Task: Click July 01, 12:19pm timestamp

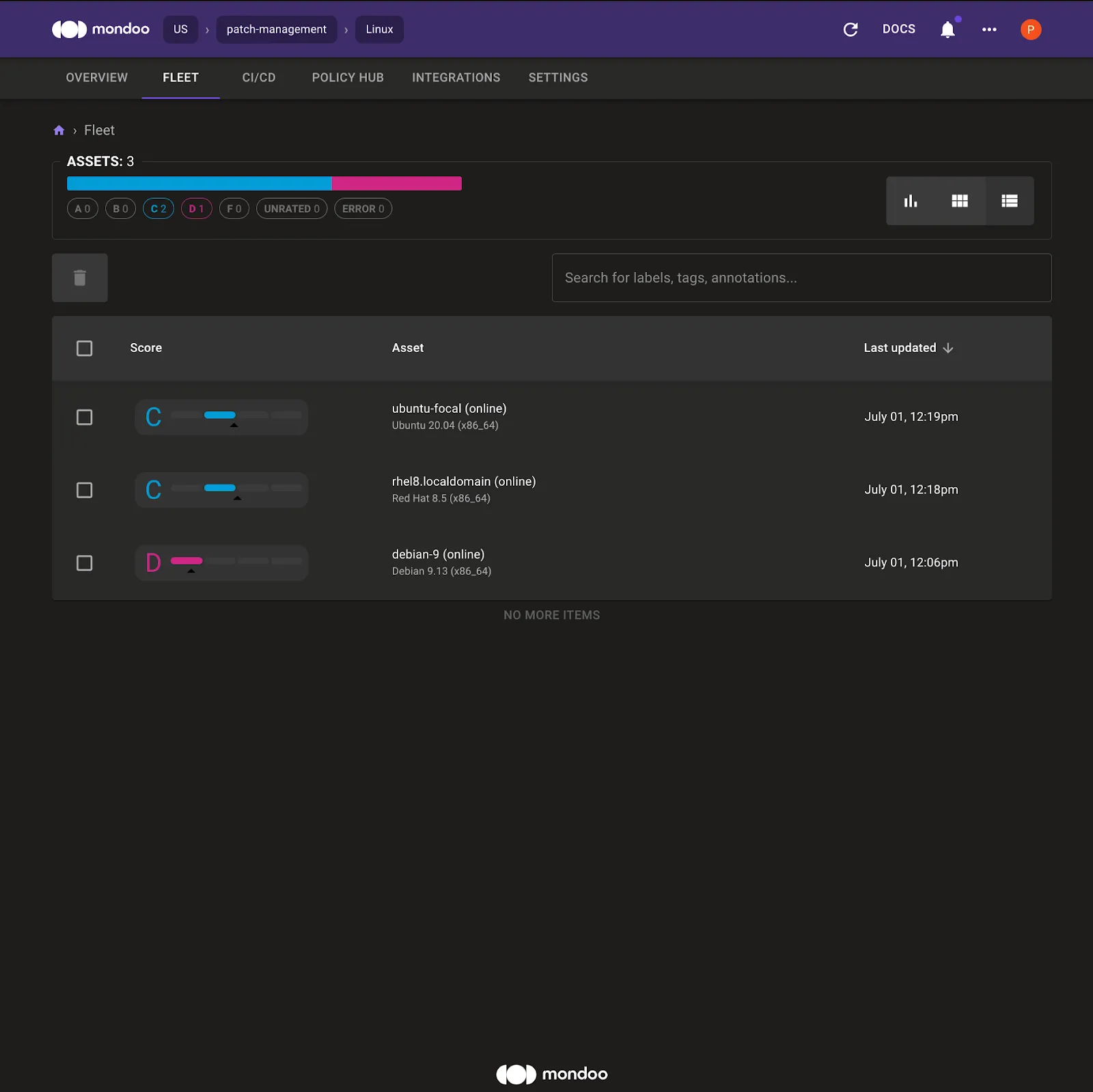Action: pyautogui.click(x=911, y=417)
